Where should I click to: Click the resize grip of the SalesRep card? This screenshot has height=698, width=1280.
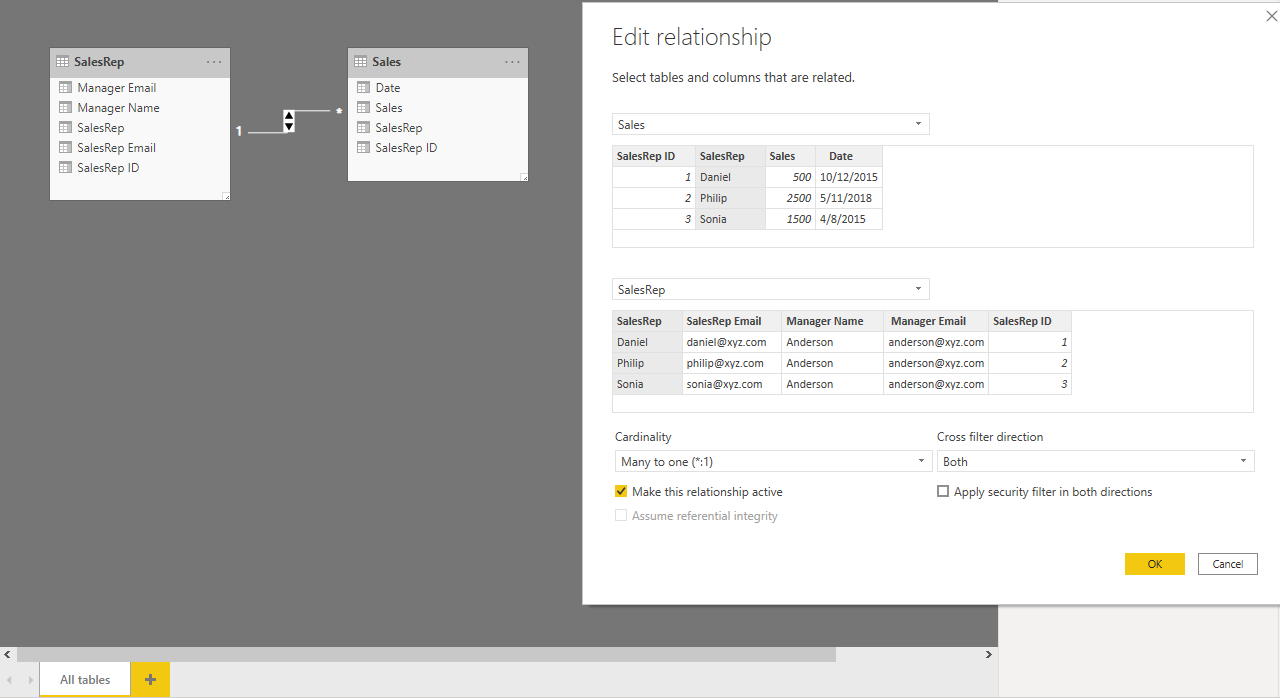(226, 196)
